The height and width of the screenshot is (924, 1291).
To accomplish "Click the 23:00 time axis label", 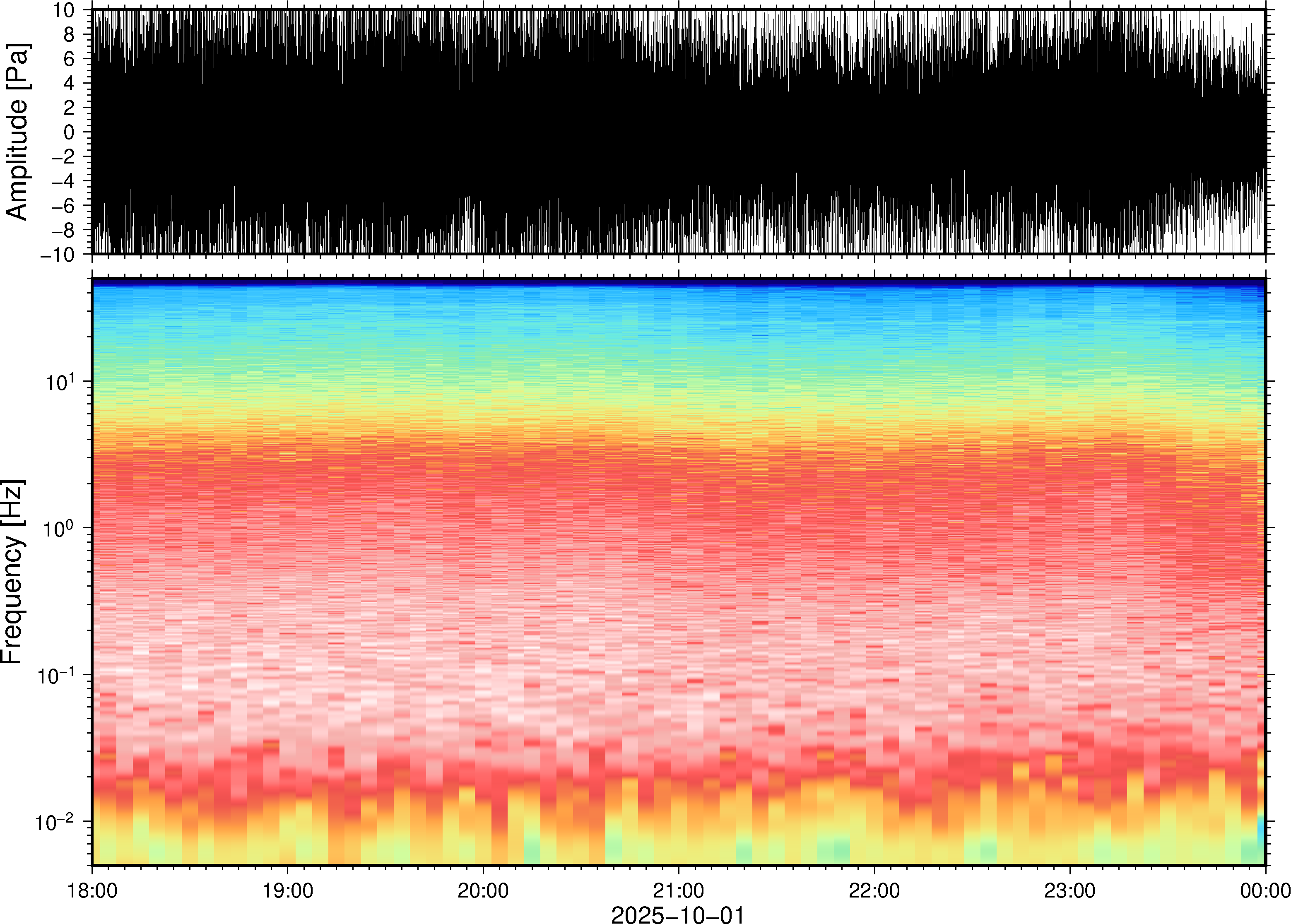I will point(1069,890).
